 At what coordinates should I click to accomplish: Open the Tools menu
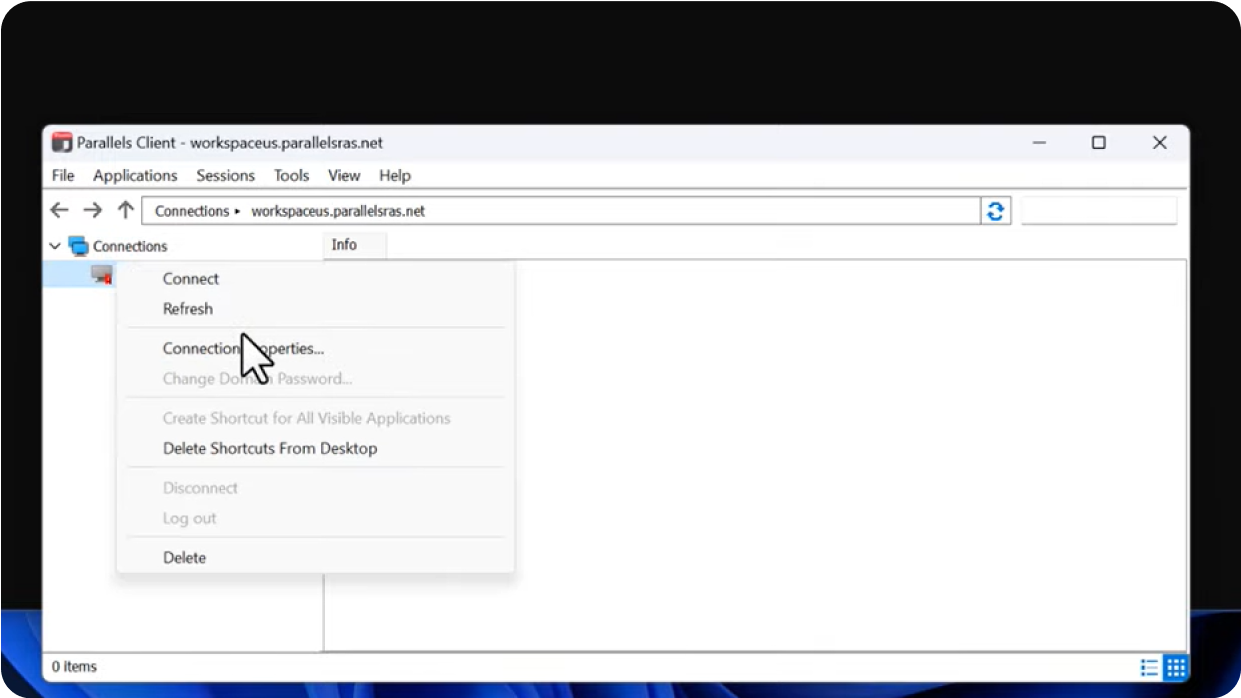tap(291, 175)
